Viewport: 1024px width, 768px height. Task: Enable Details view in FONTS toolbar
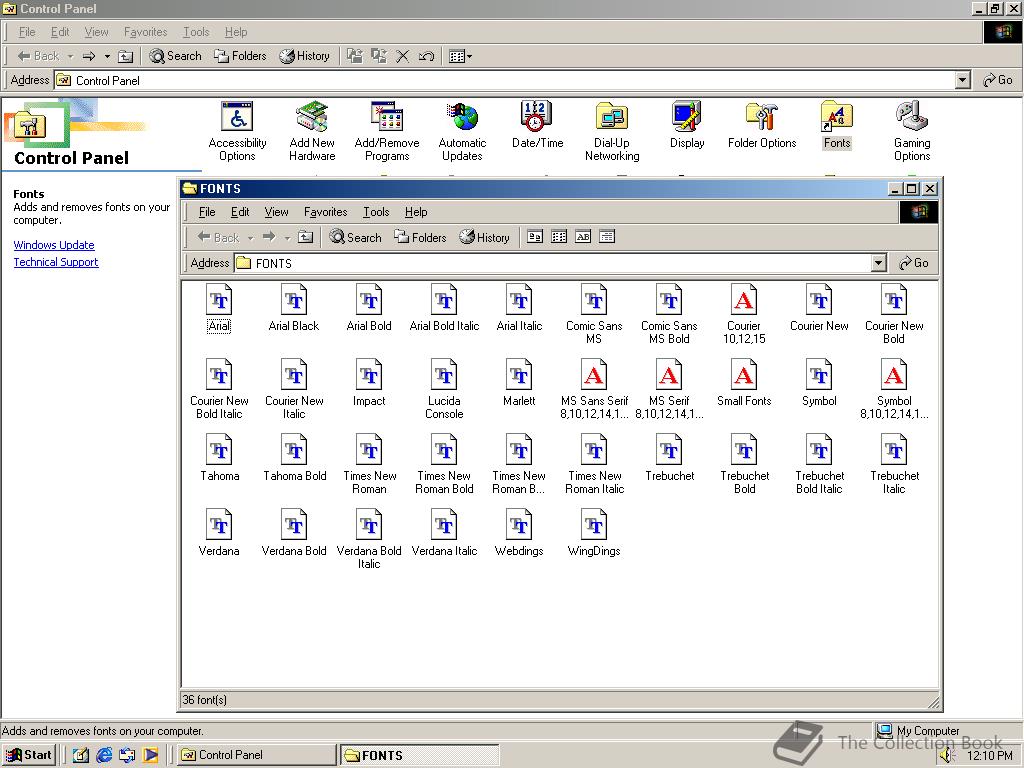(607, 237)
